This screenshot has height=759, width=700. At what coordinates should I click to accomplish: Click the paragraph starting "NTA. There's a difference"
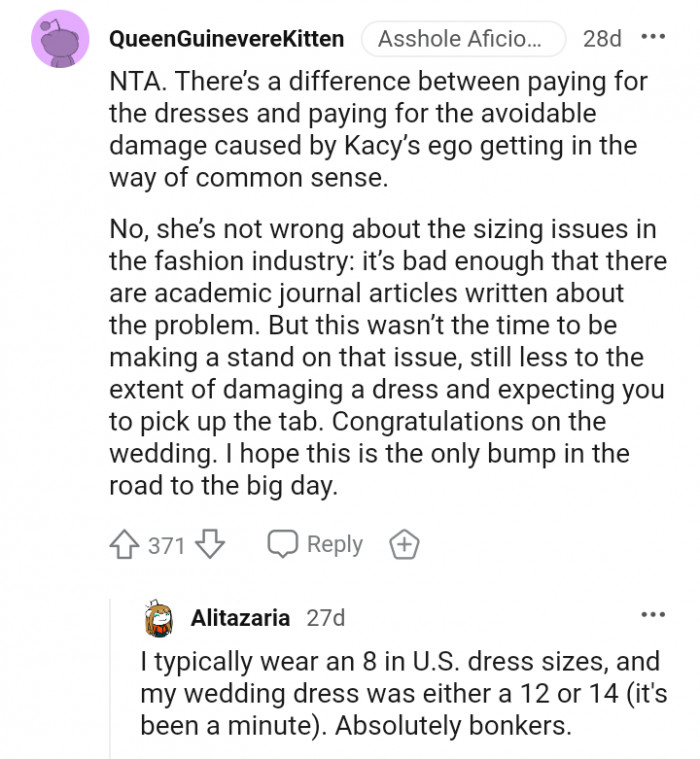pos(370,129)
